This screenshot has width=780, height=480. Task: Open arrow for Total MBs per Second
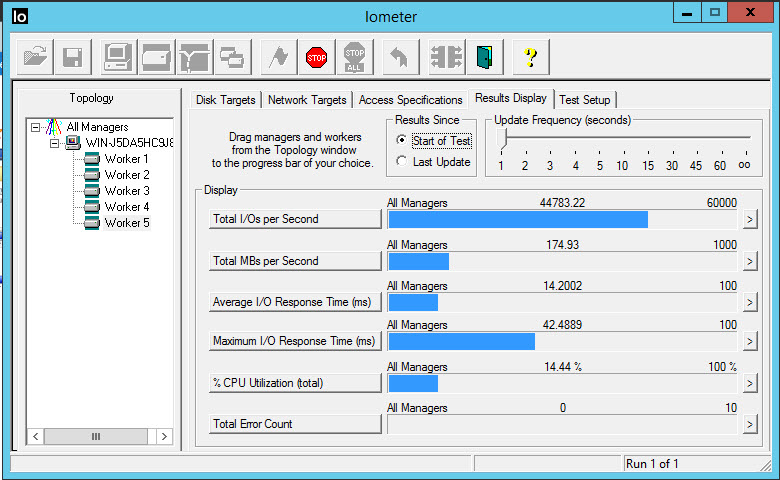tap(750, 262)
